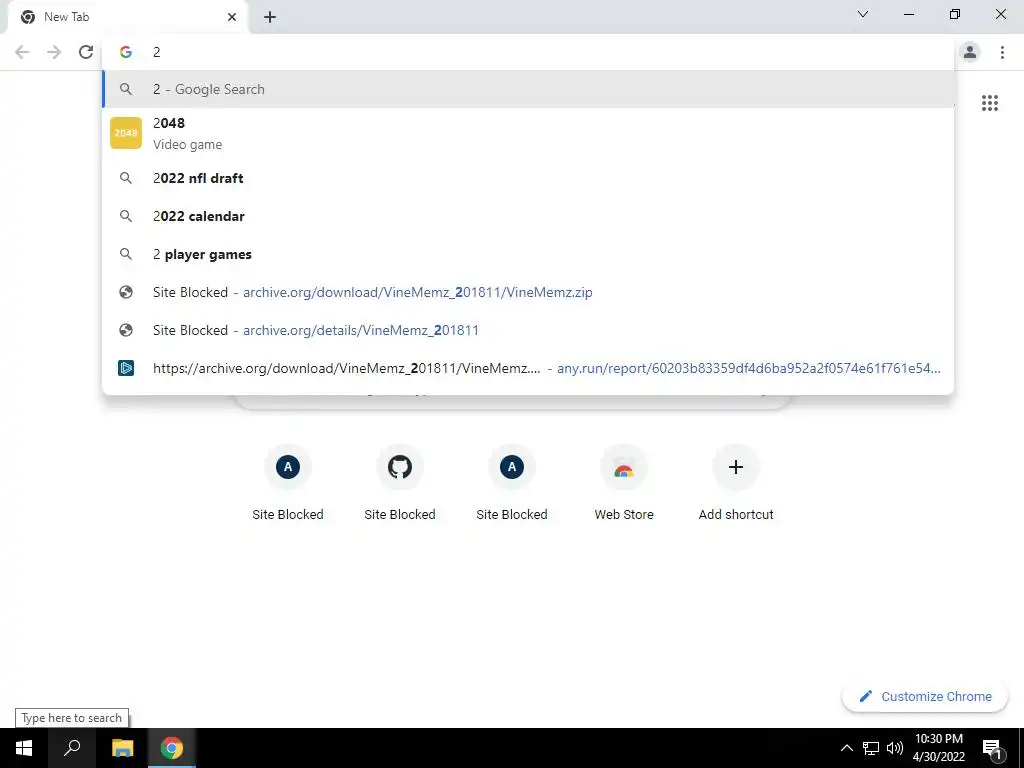Expand the tab search chevron

(x=863, y=14)
